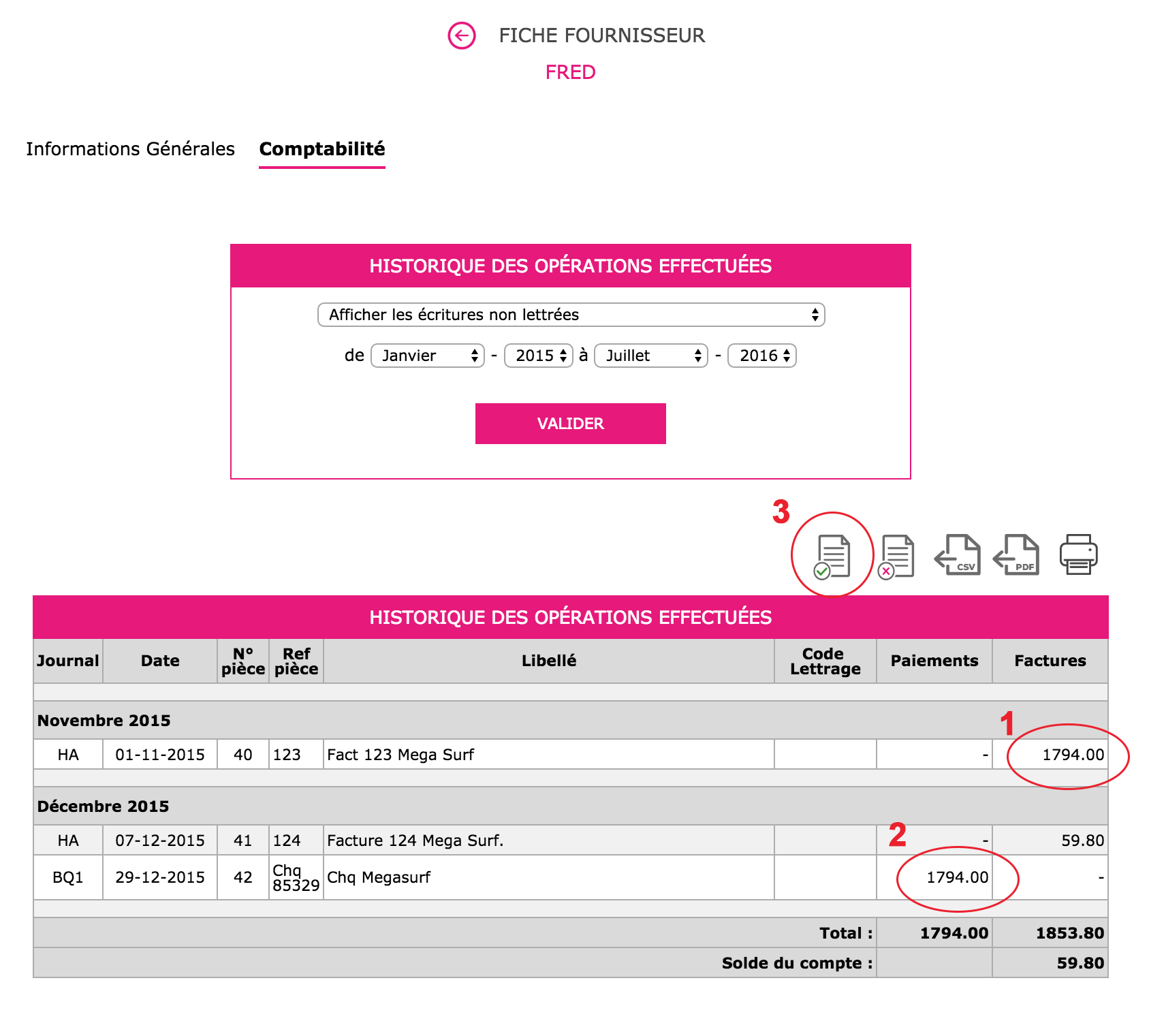Switch to the Informations Générales tab
This screenshot has width=1149, height=1036.
click(130, 148)
